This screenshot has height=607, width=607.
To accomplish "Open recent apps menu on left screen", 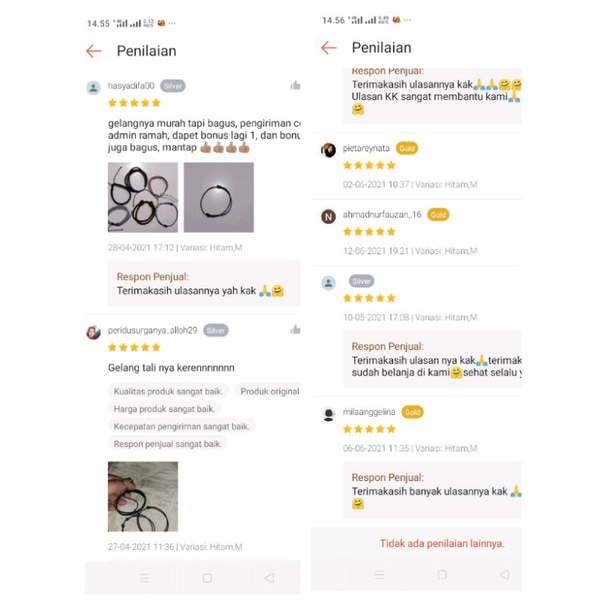I will [x=144, y=578].
